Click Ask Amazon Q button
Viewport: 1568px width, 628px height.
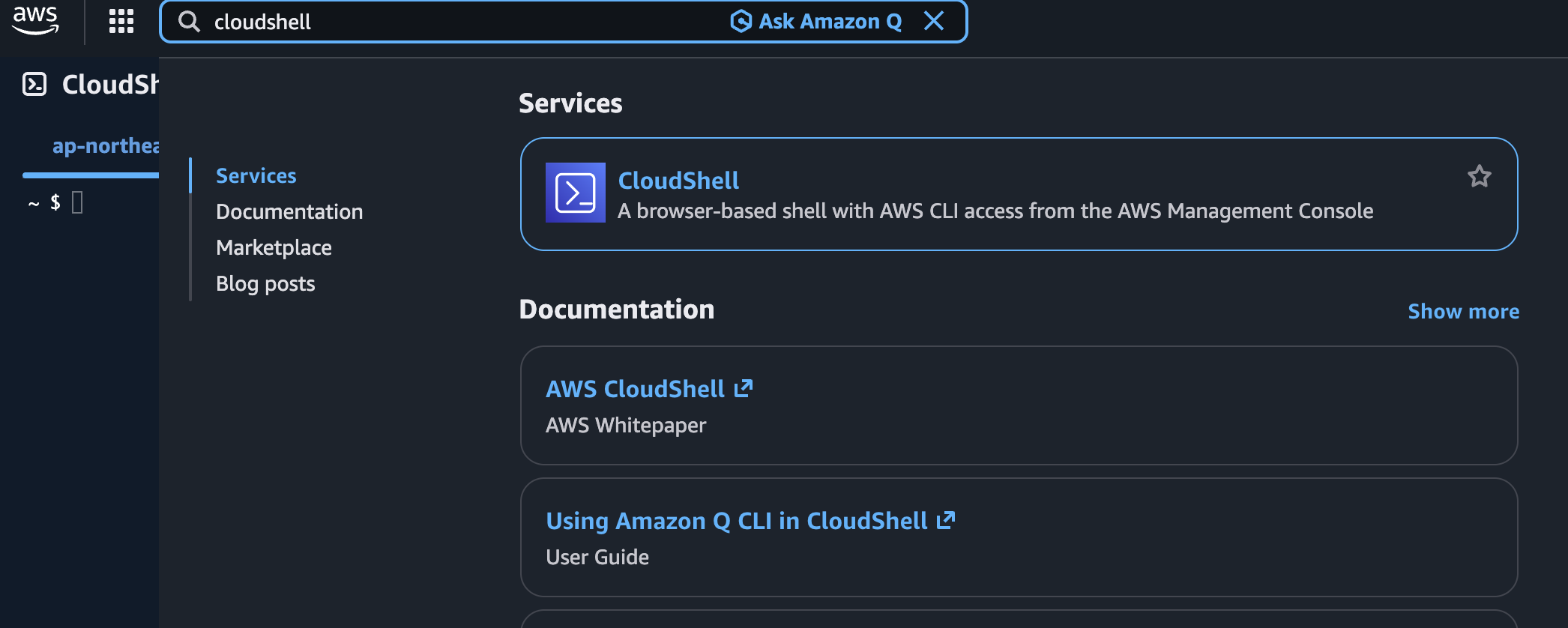(816, 21)
